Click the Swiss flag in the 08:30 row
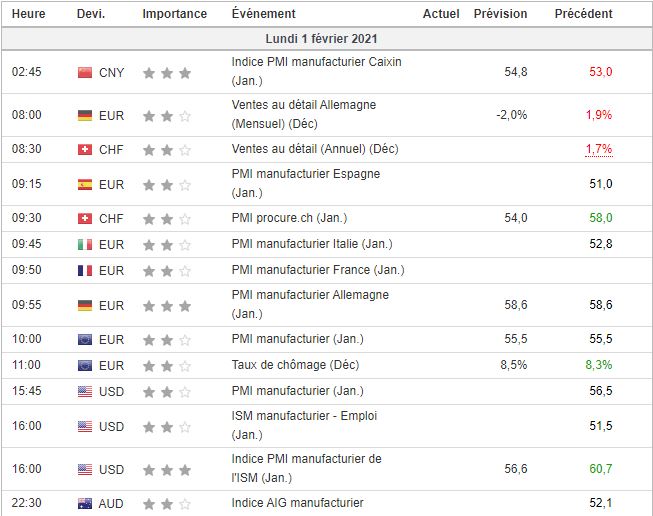 coord(85,149)
